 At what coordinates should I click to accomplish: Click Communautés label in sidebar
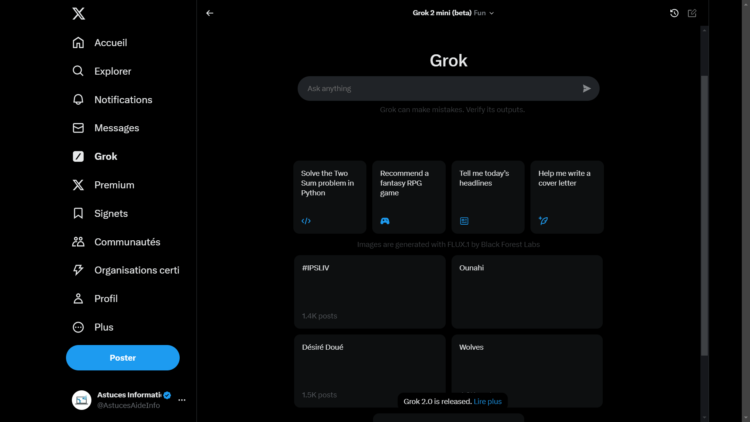(127, 242)
